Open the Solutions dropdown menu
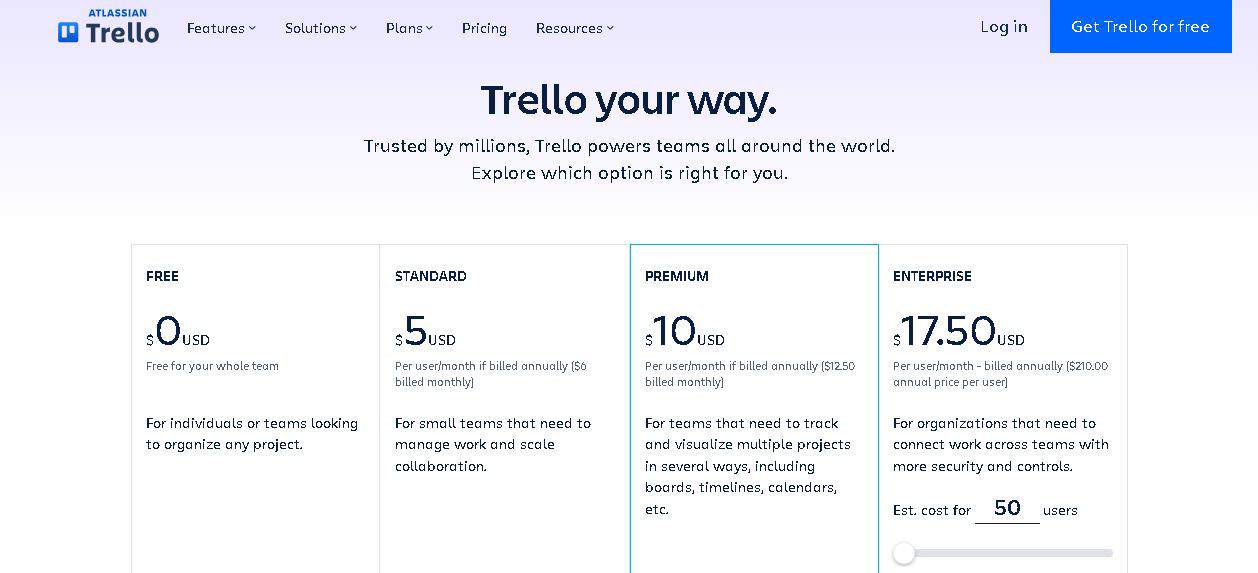1258x573 pixels. coord(320,28)
